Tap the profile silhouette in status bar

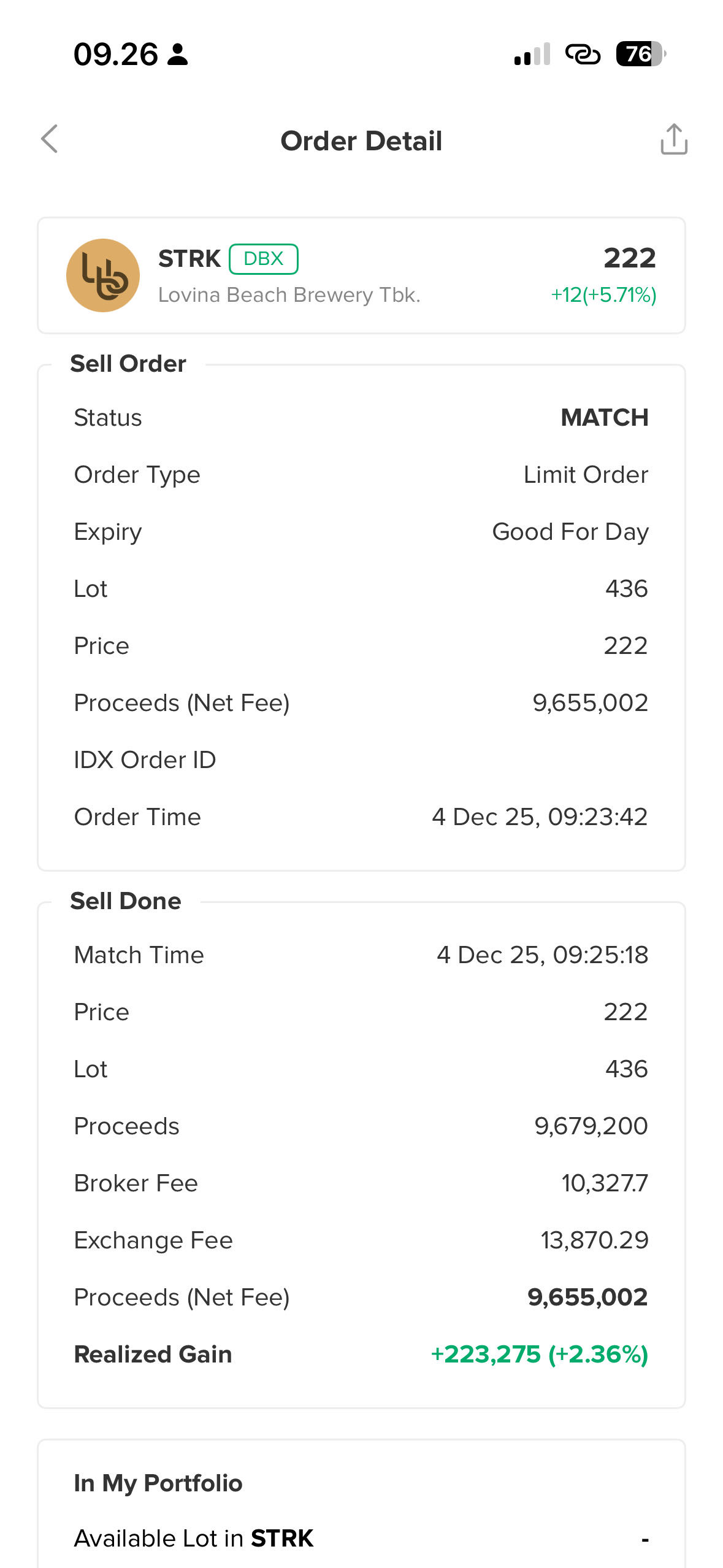coord(178,55)
